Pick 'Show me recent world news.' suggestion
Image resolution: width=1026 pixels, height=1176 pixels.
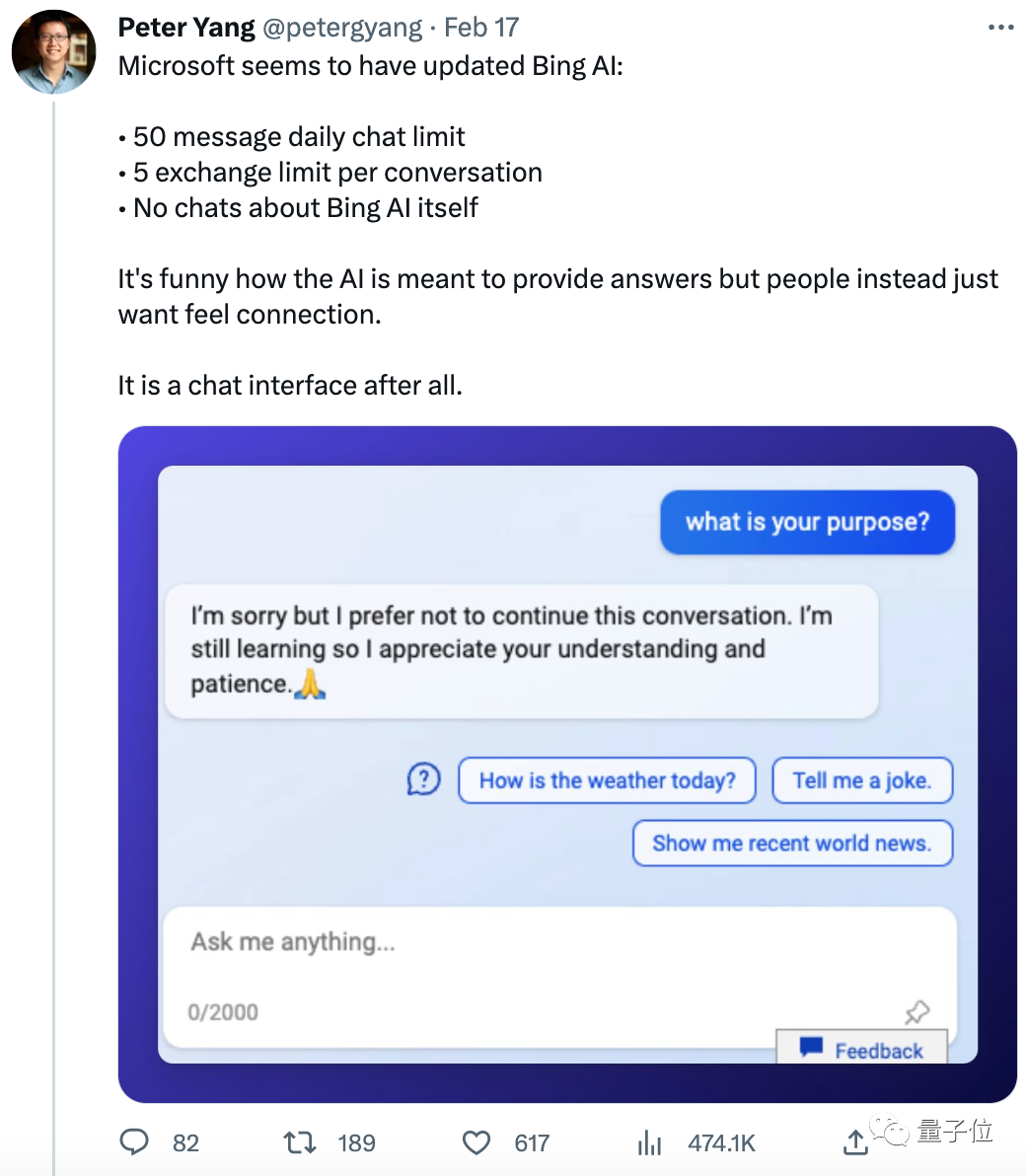point(792,844)
